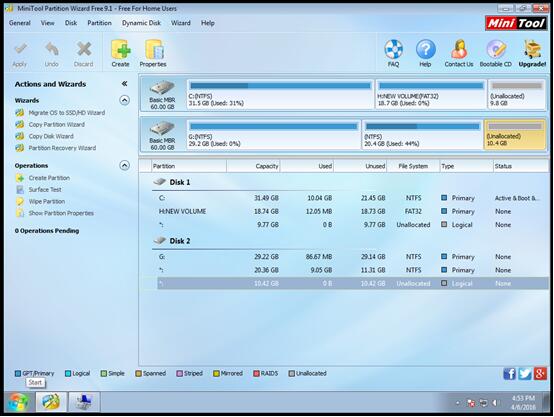Select the first Basic MBR disk icon

coord(162,88)
